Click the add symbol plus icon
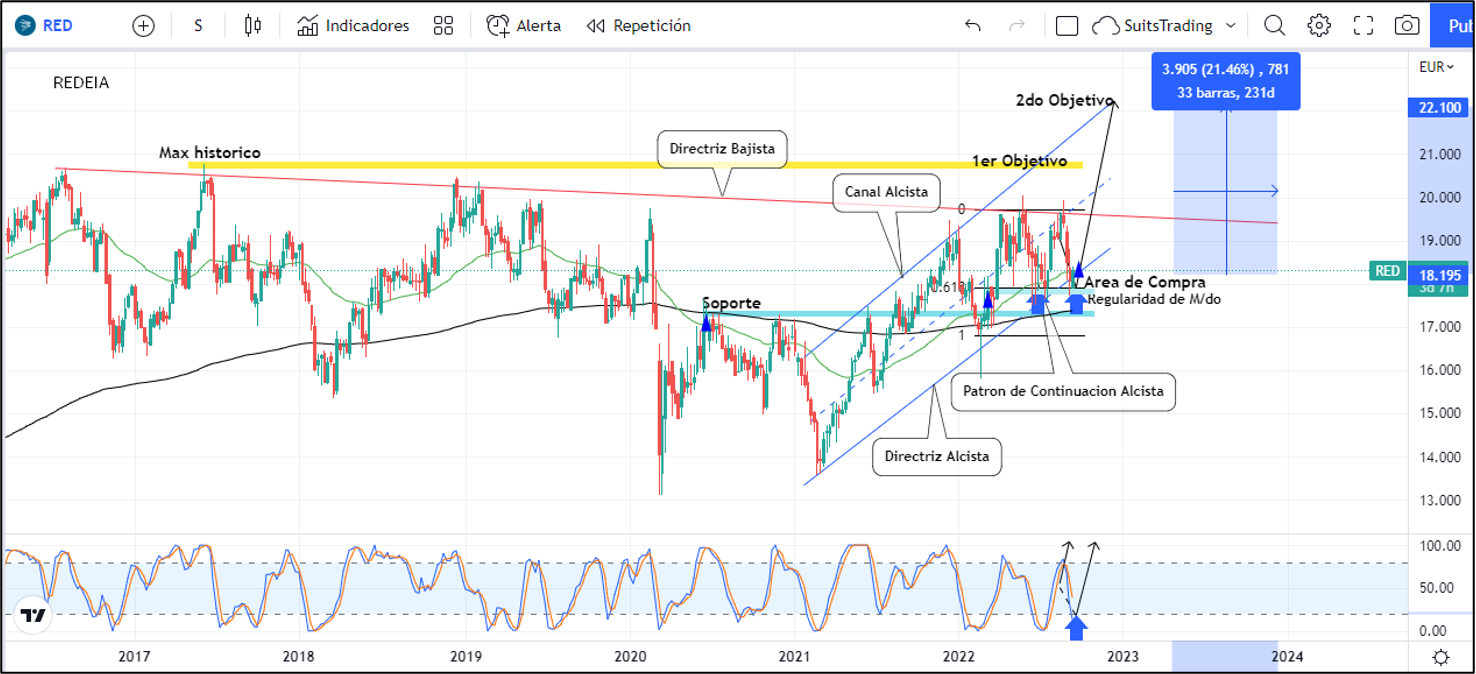This screenshot has height=674, width=1476. coord(143,26)
